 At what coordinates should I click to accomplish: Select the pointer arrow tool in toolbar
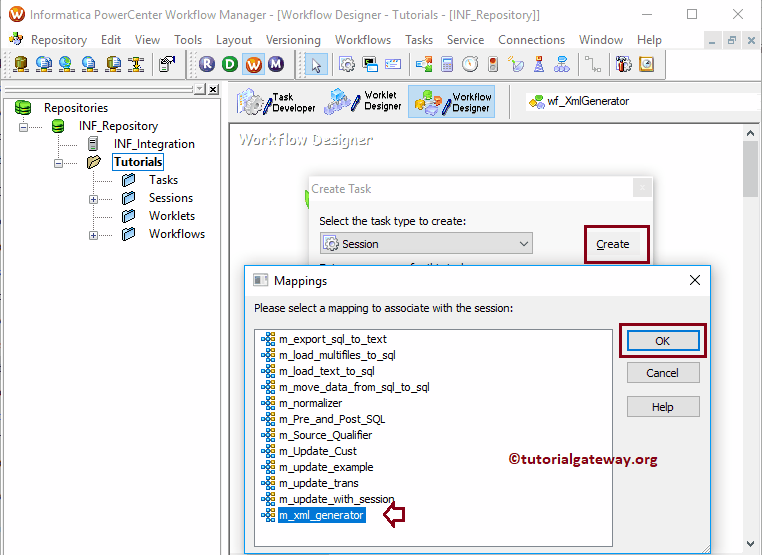click(316, 65)
